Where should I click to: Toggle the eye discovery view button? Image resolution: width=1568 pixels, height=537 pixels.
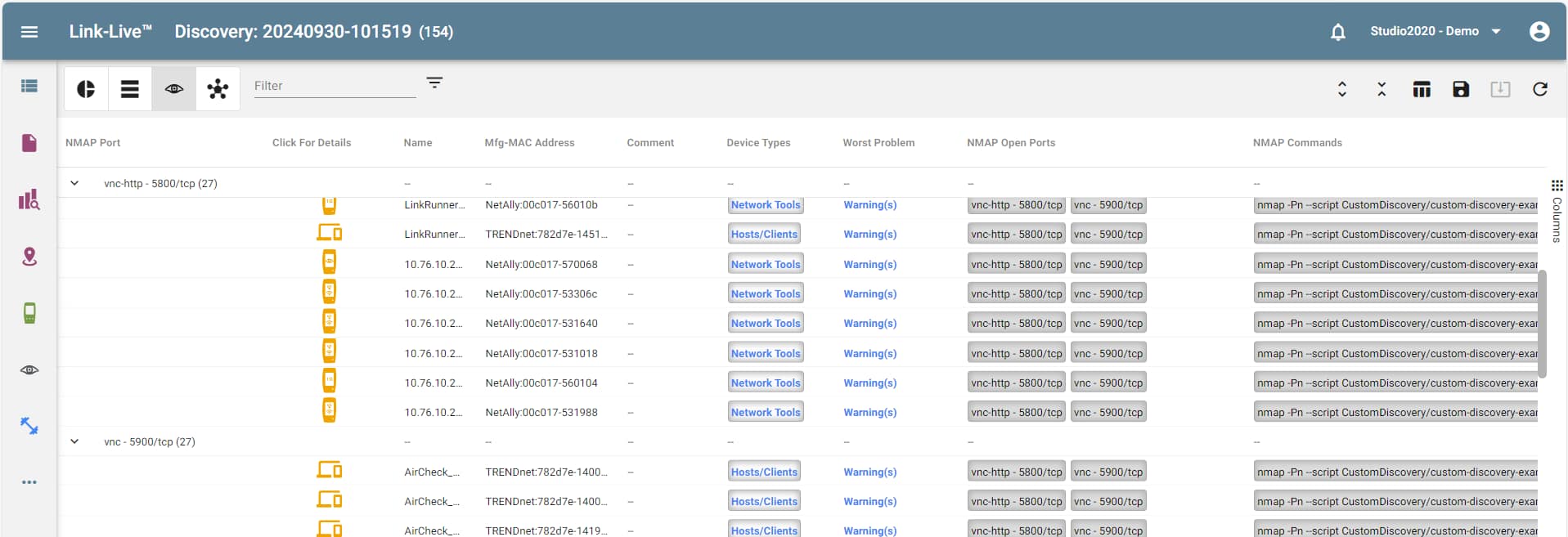tap(173, 89)
